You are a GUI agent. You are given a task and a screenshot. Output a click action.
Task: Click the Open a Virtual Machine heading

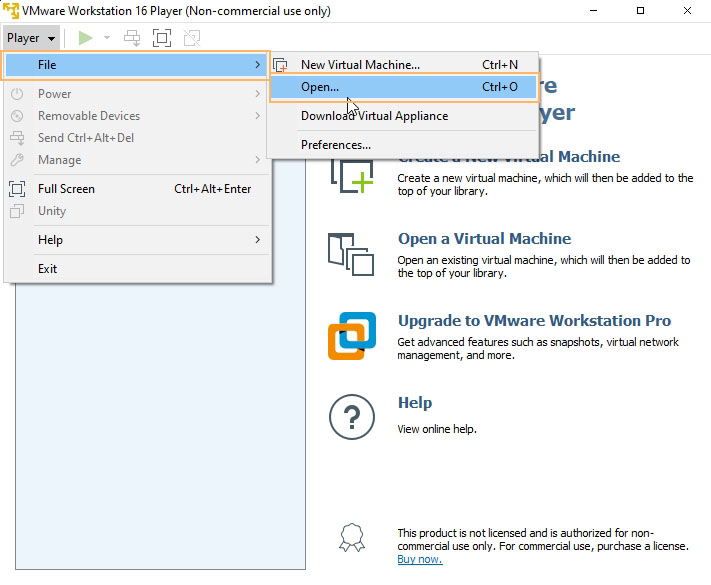pyautogui.click(x=484, y=239)
